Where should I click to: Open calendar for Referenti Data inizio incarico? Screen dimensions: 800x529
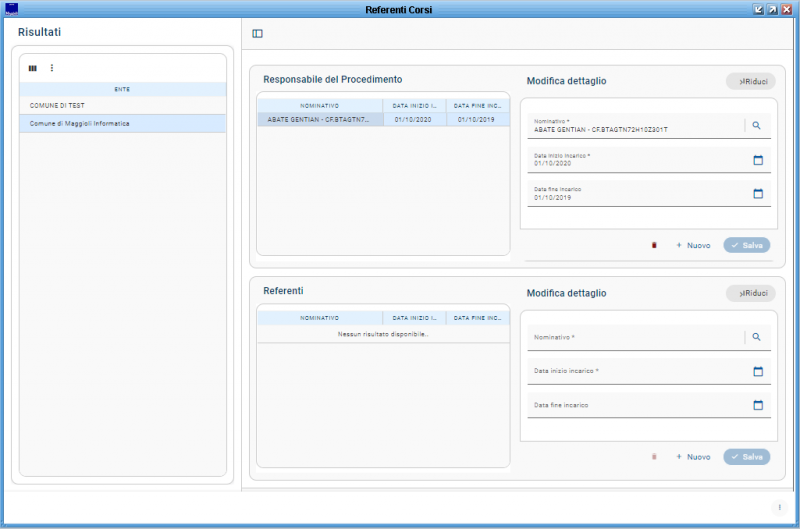click(757, 372)
